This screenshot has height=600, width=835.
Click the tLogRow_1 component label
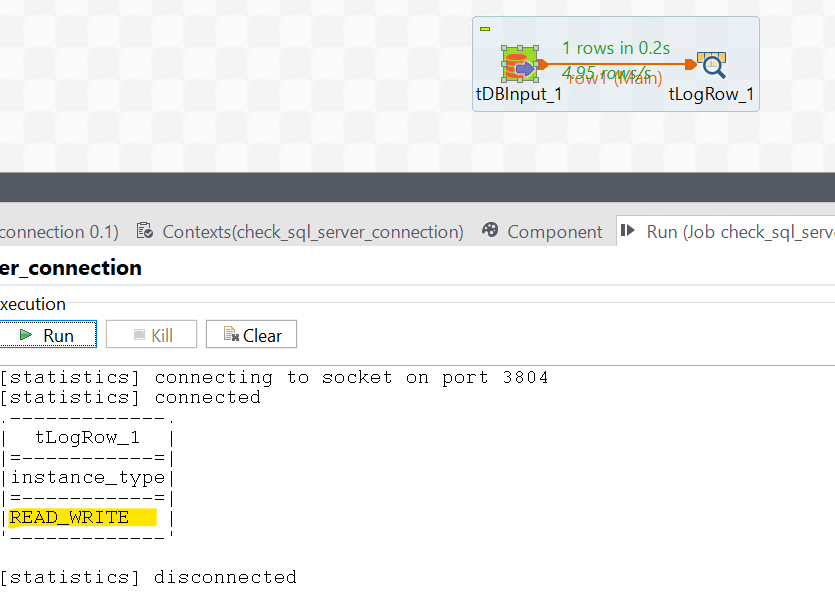712,96
